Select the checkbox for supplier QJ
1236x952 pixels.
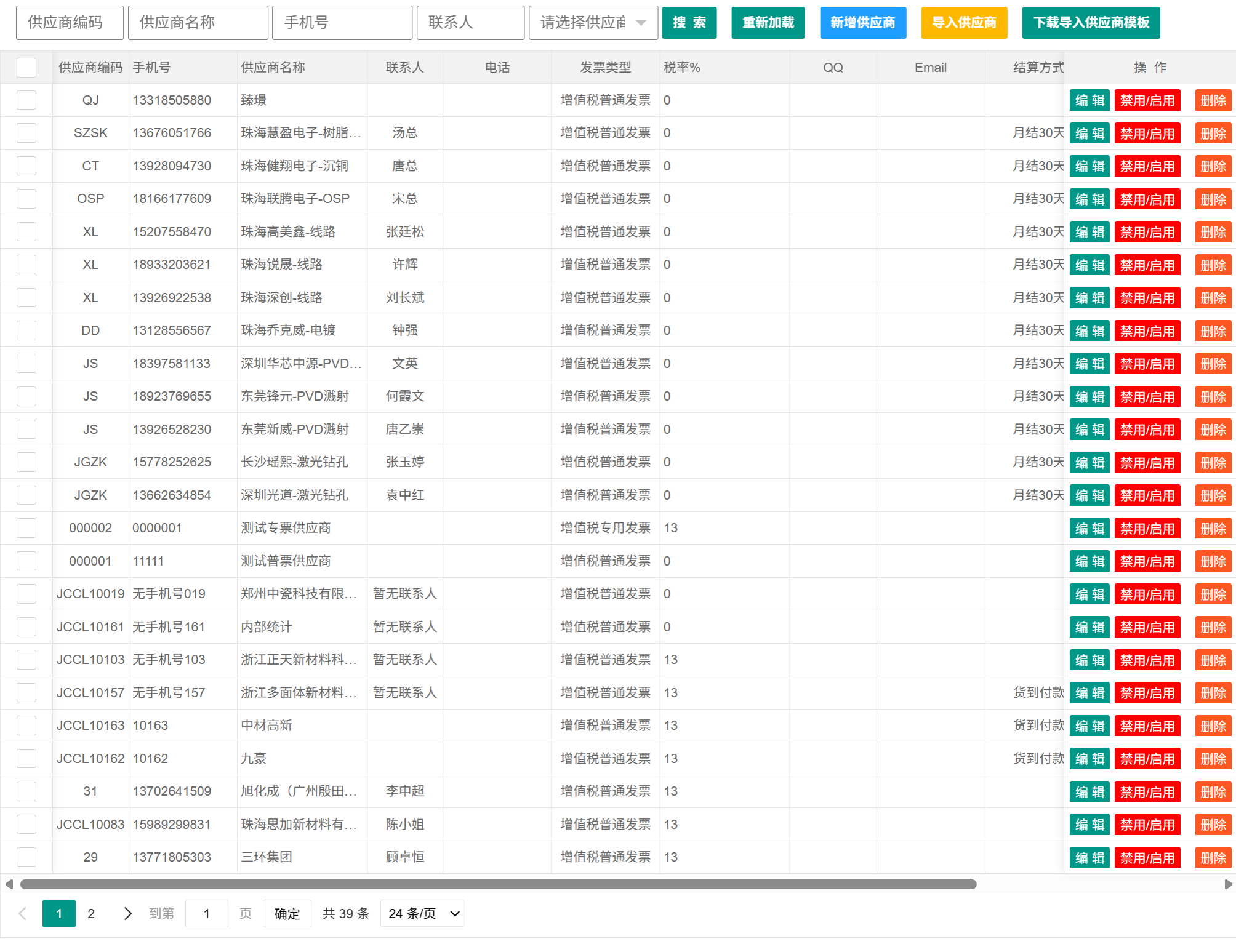pyautogui.click(x=26, y=100)
